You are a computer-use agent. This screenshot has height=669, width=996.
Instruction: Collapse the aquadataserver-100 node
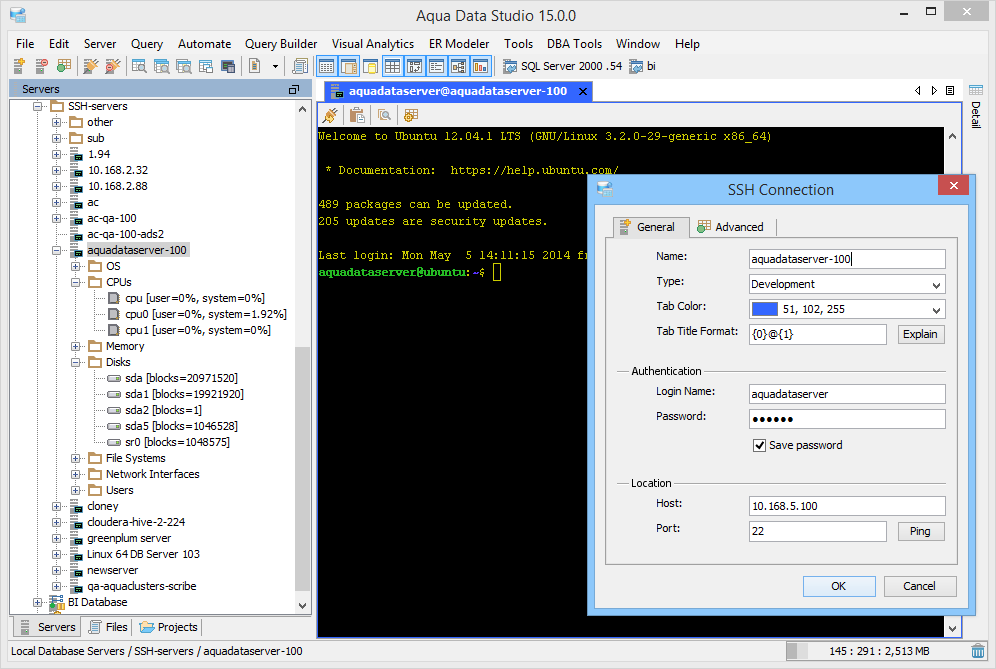coord(57,250)
